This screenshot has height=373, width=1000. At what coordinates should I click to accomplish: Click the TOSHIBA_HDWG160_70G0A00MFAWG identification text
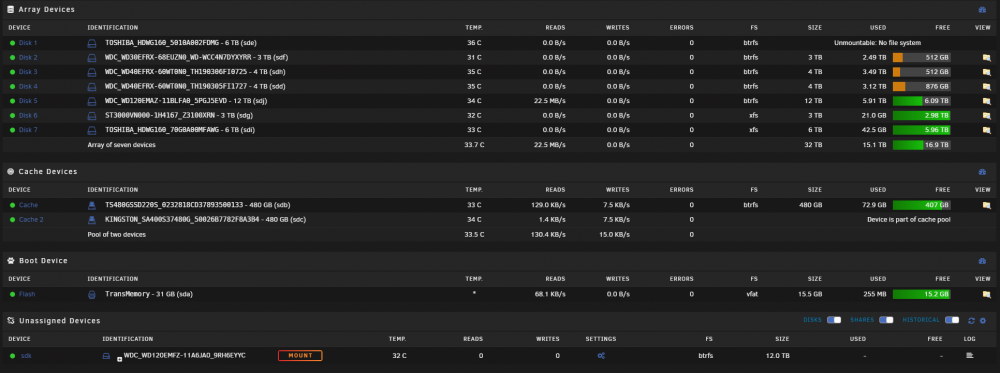tap(181, 130)
